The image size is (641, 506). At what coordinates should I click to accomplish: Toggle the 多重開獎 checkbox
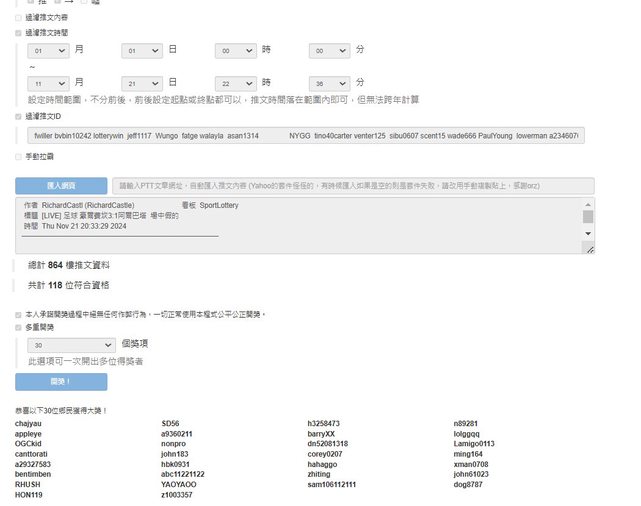tap(18, 327)
